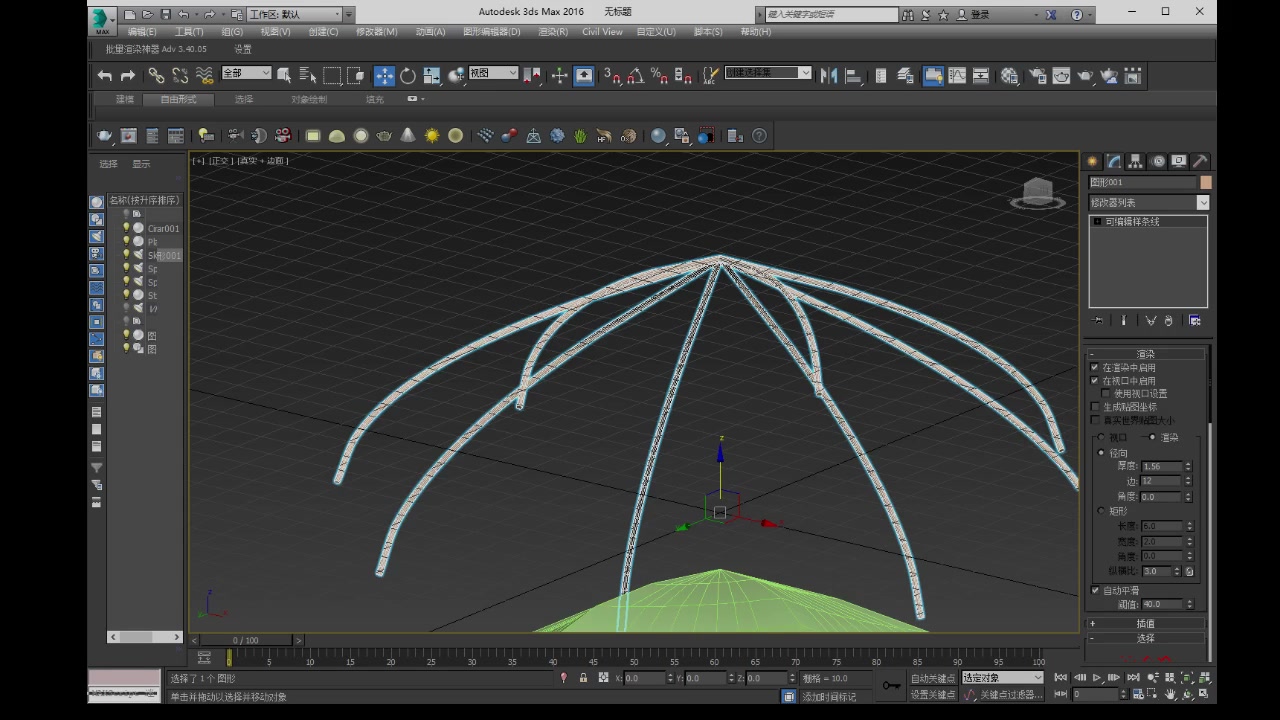Check 生成贴图坐标 checkbox

1094,407
